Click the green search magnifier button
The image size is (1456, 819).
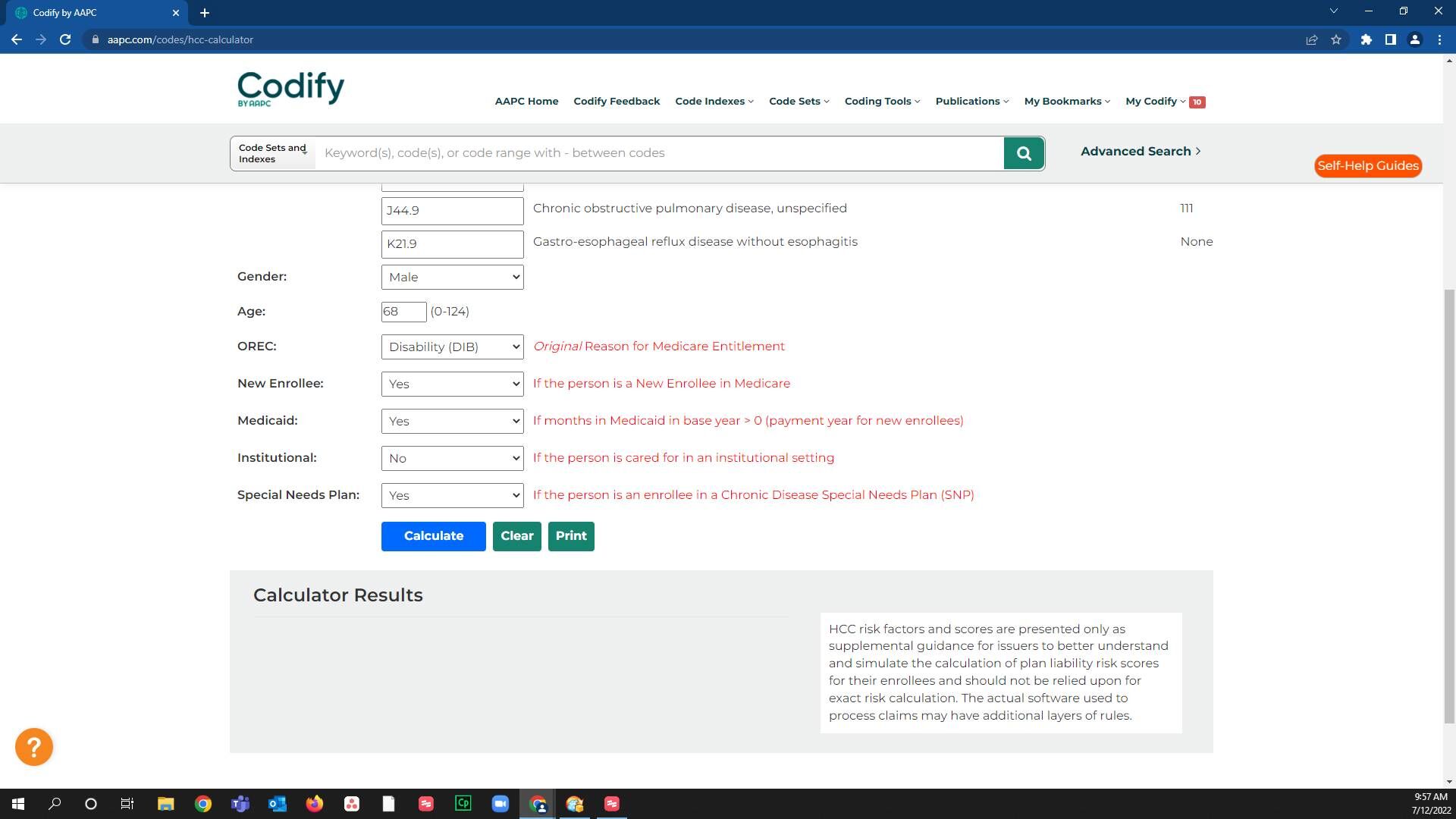tap(1024, 153)
